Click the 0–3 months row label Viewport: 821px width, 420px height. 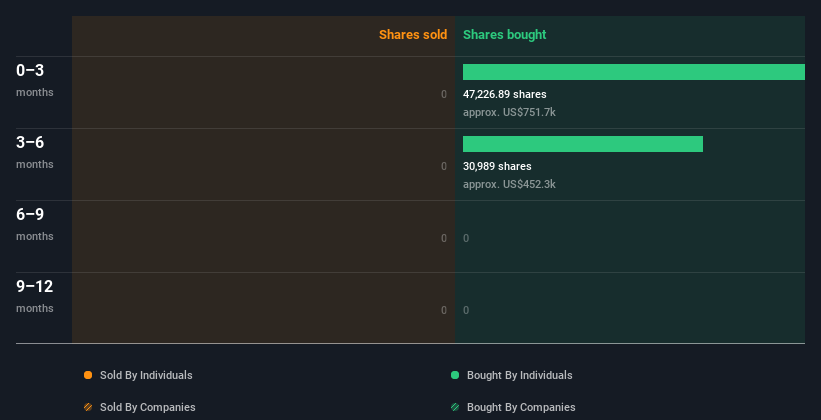pyautogui.click(x=35, y=80)
